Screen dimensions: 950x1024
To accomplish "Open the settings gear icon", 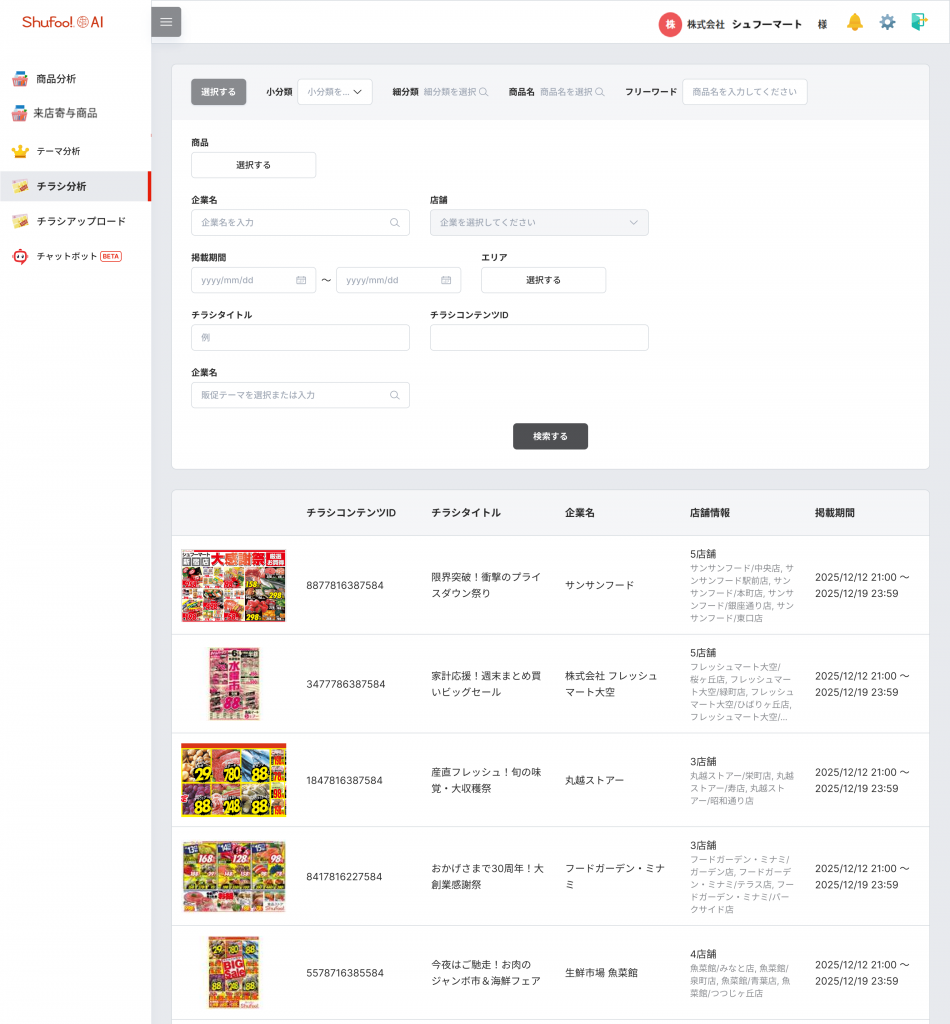I will coord(887,22).
